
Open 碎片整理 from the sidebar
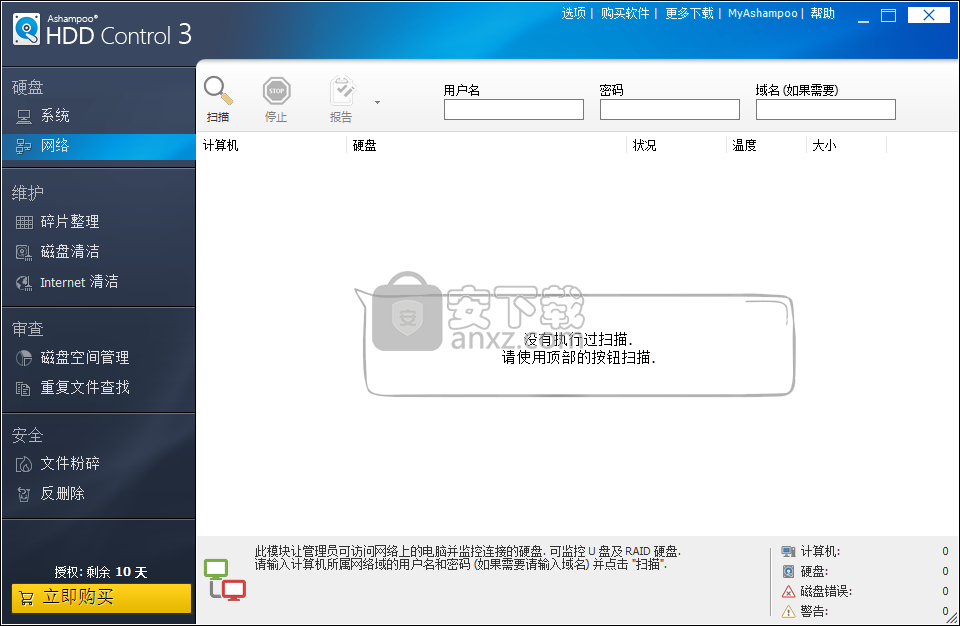(x=99, y=222)
